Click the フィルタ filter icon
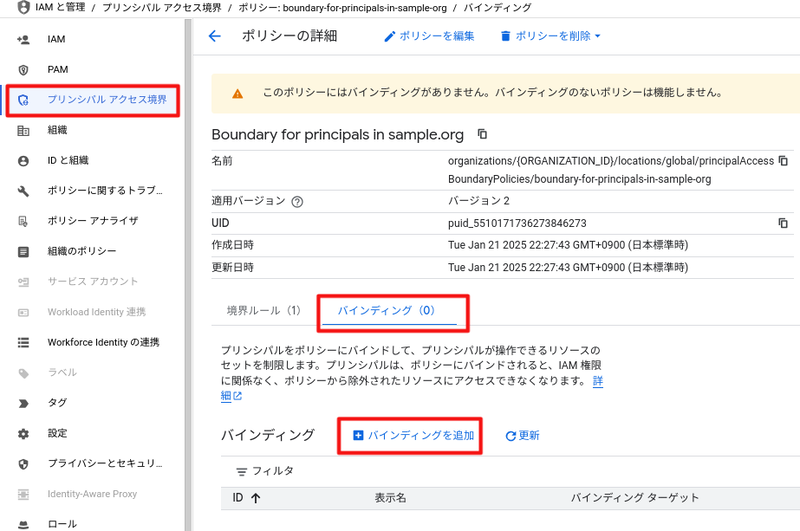800x531 pixels. click(241, 472)
